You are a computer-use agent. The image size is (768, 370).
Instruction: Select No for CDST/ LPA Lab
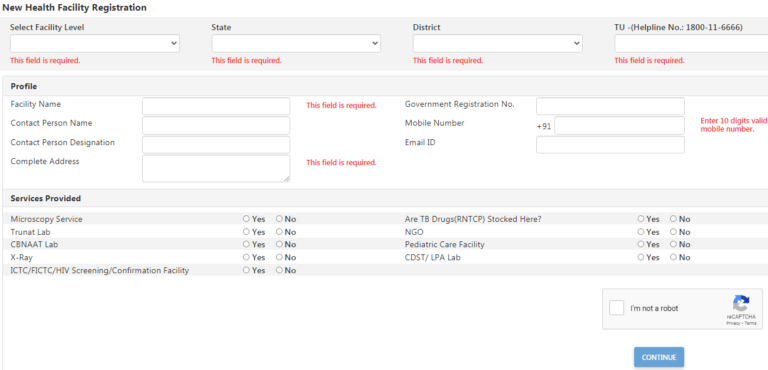(x=673, y=257)
